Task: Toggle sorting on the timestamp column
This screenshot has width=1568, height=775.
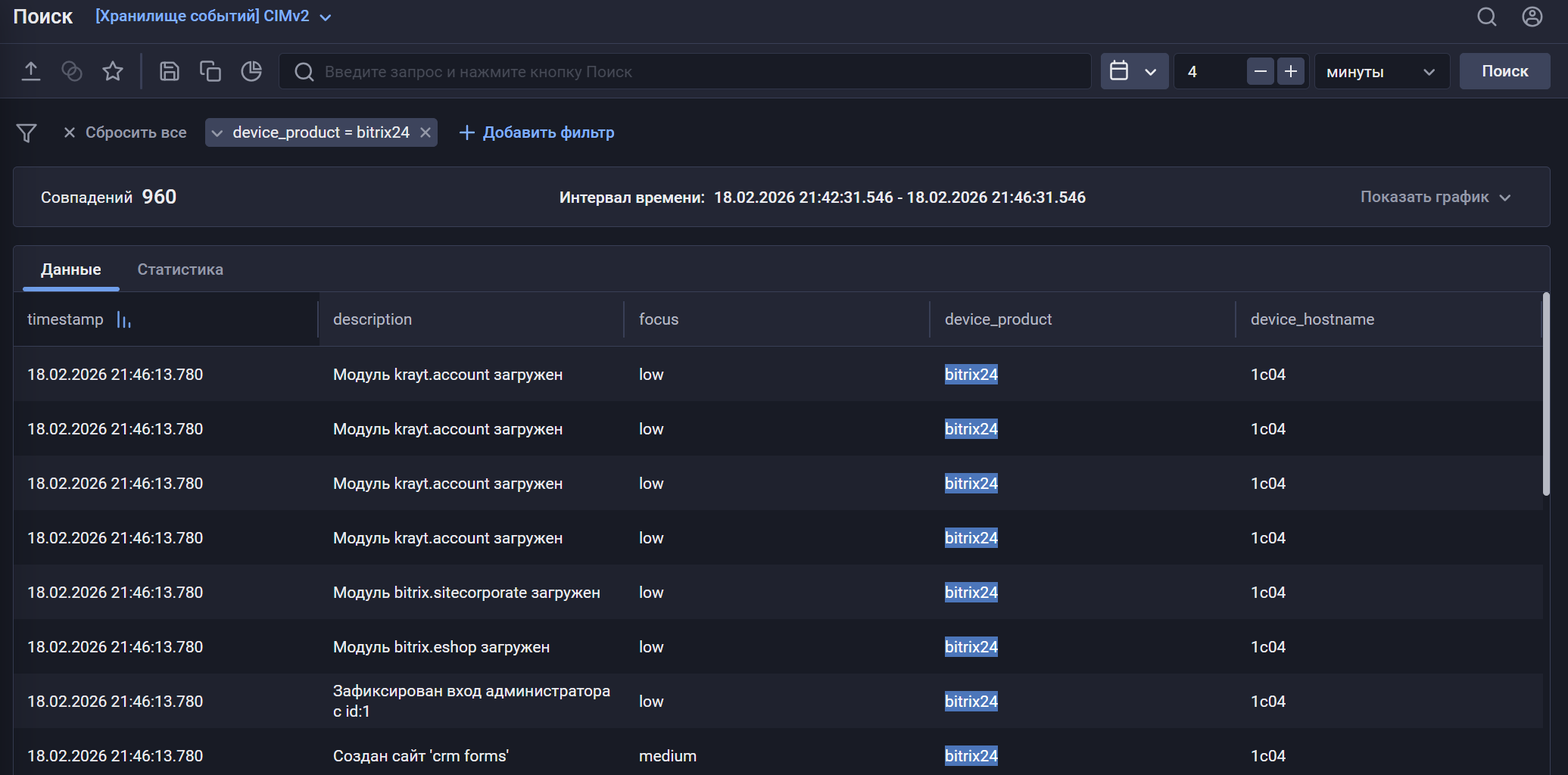Action: 123,319
